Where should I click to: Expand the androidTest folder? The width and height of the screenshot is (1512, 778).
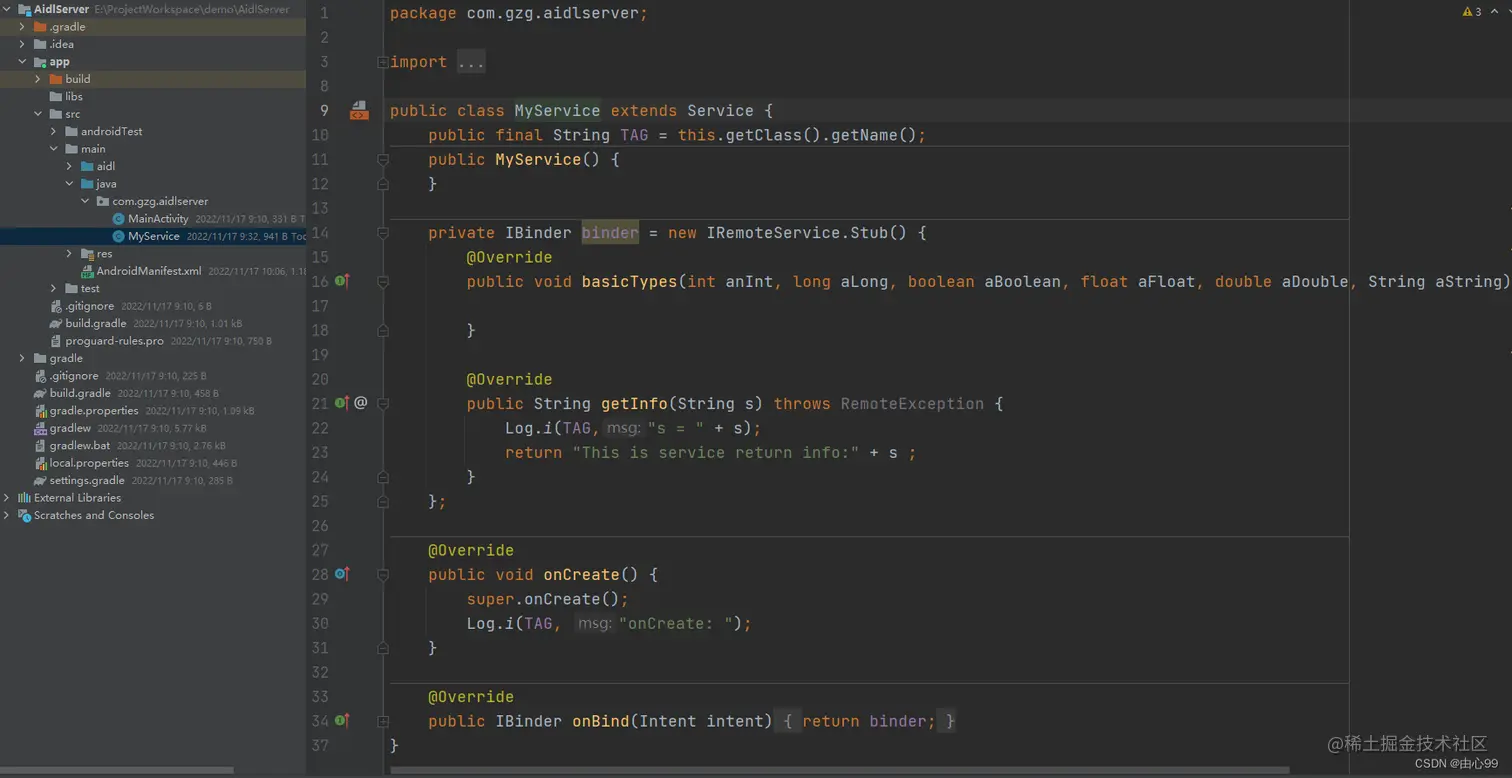click(54, 132)
